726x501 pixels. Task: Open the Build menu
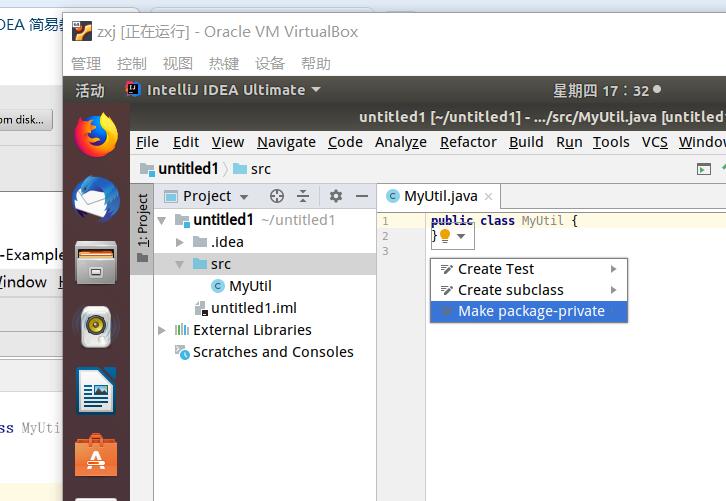pos(526,142)
